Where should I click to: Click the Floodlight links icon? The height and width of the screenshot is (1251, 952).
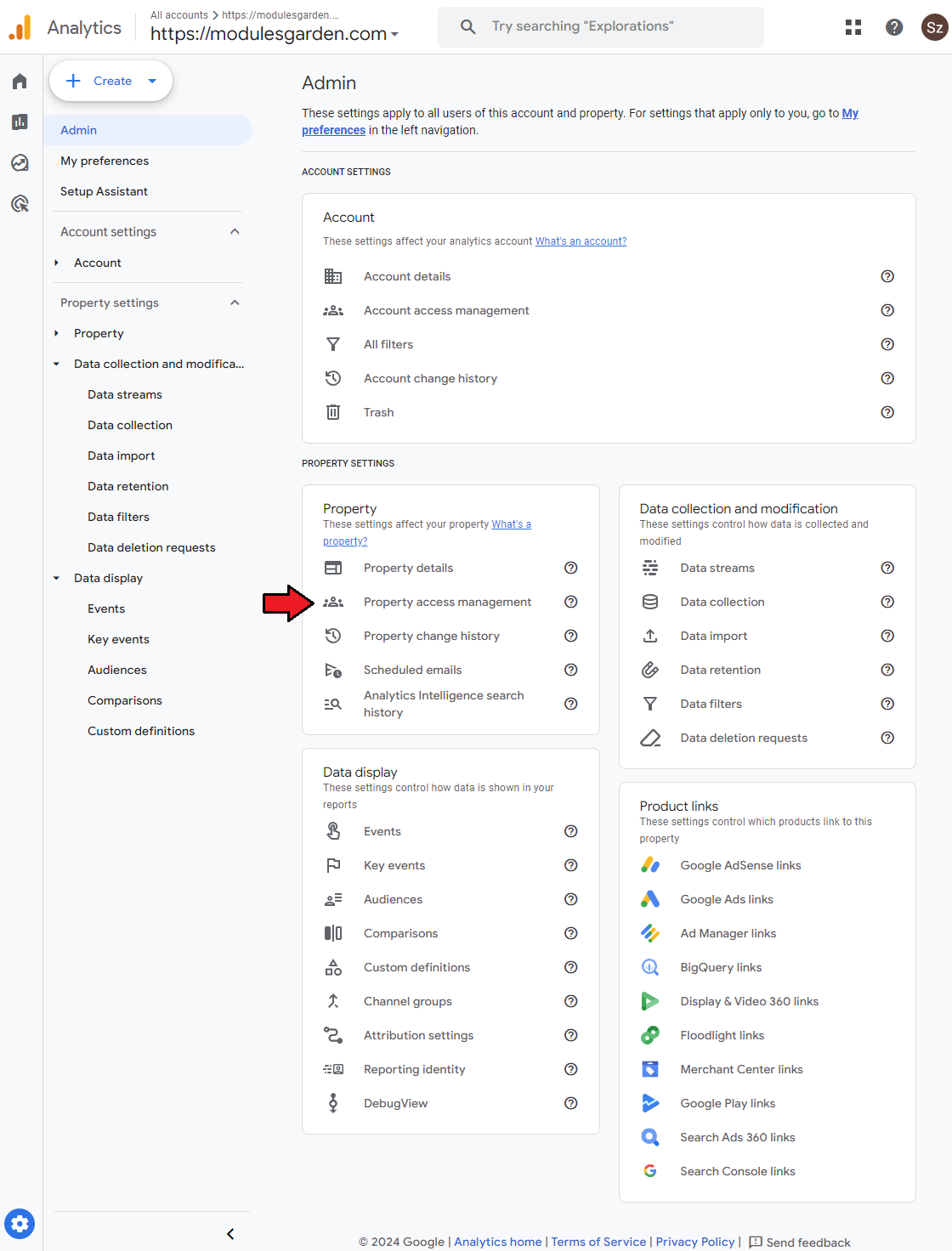pyautogui.click(x=650, y=1035)
